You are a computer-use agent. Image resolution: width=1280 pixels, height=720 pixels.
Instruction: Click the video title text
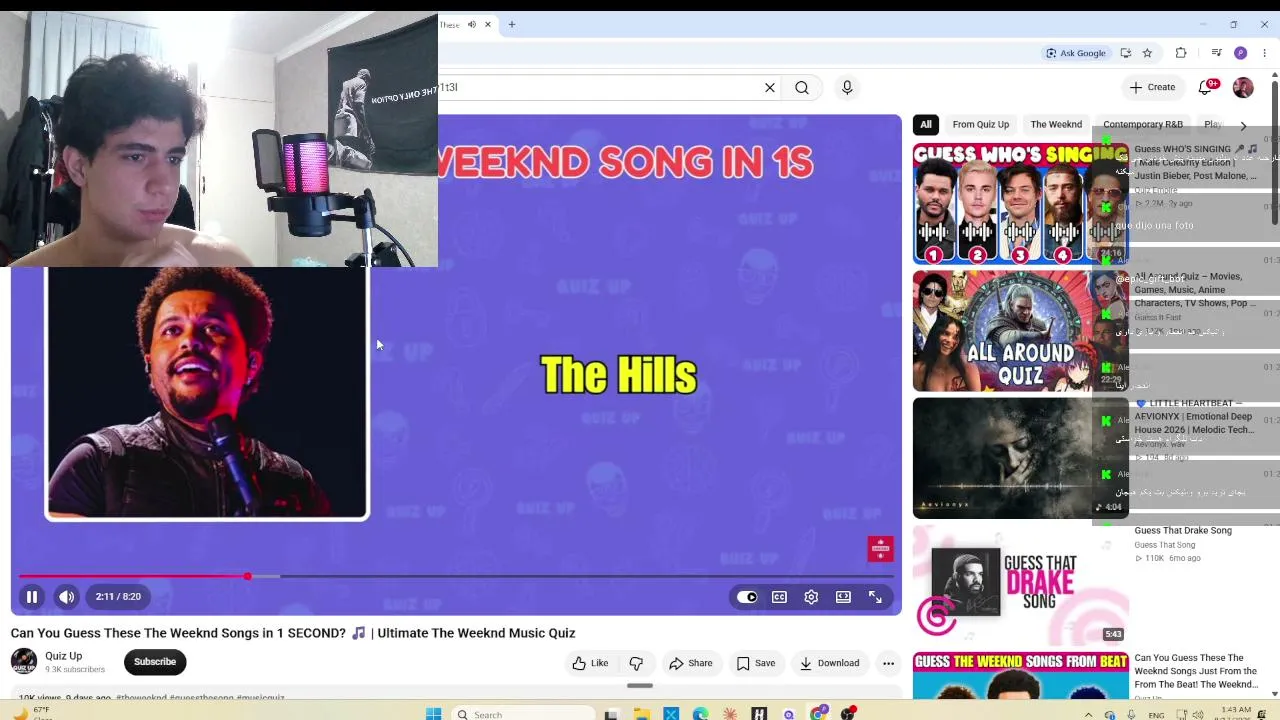click(x=293, y=633)
